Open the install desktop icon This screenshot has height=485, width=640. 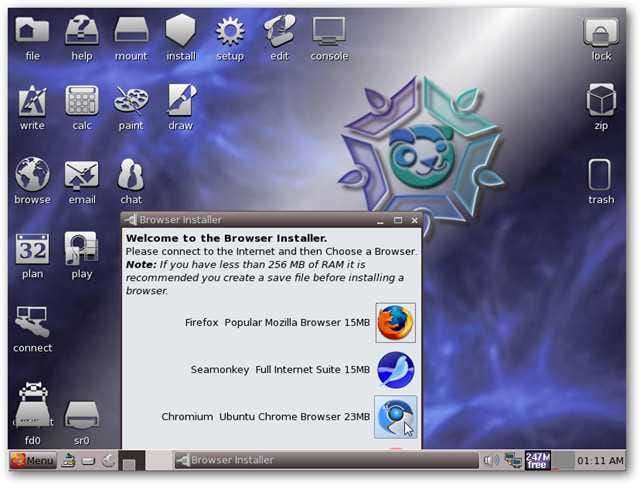[x=180, y=30]
